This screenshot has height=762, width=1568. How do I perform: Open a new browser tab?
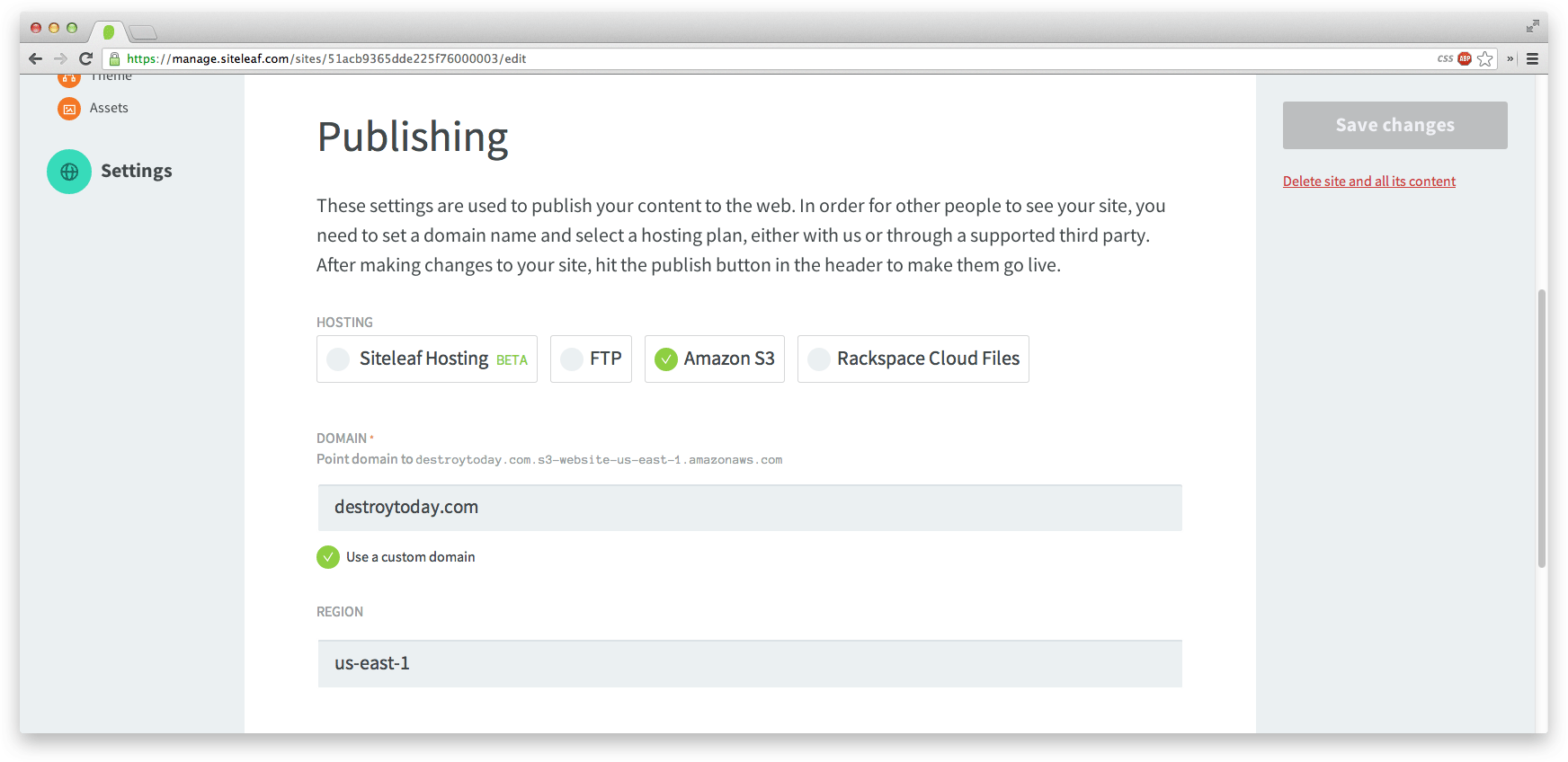(143, 33)
